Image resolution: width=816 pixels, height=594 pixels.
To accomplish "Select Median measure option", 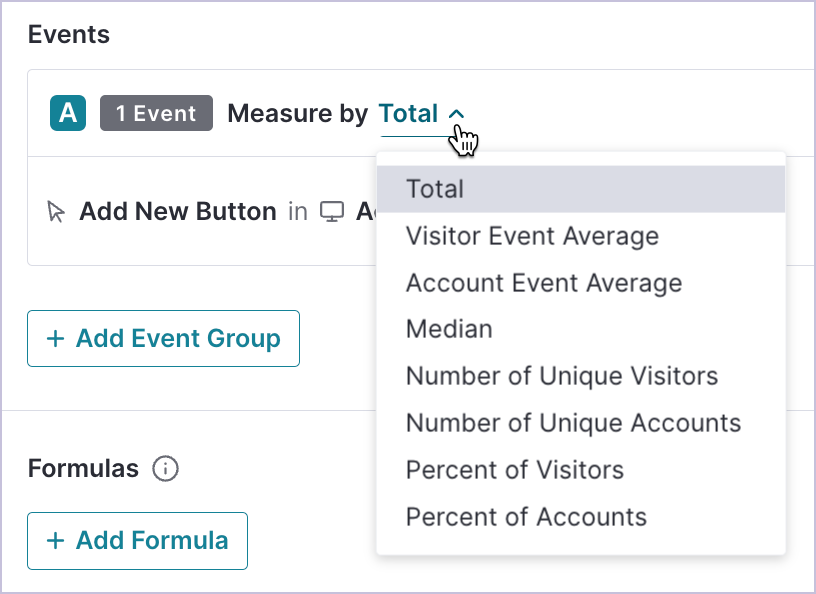I will point(581,329).
